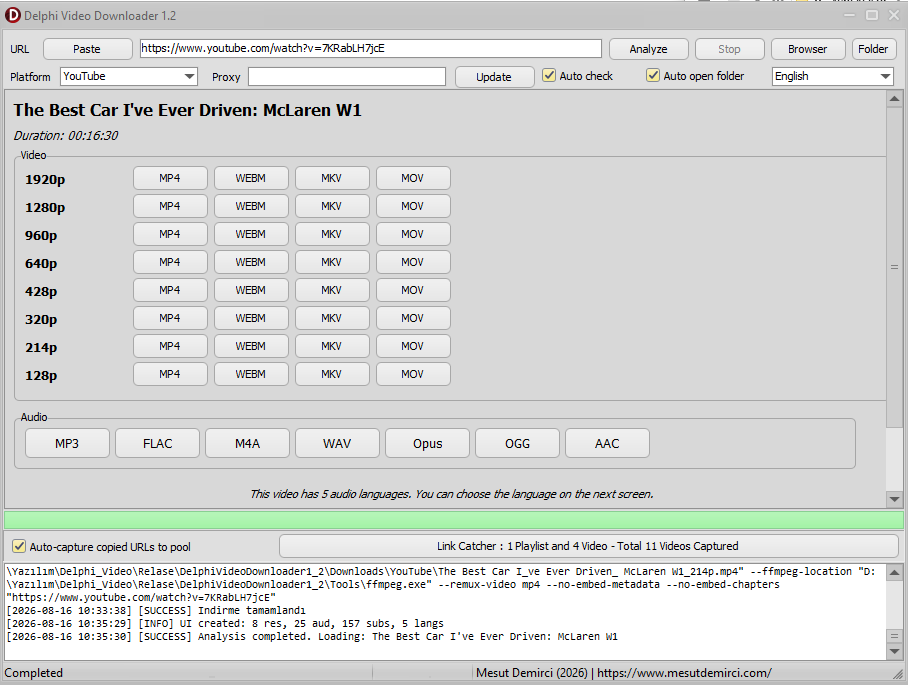This screenshot has height=685, width=908.
Task: Download 960p as MKV
Action: click(x=332, y=234)
